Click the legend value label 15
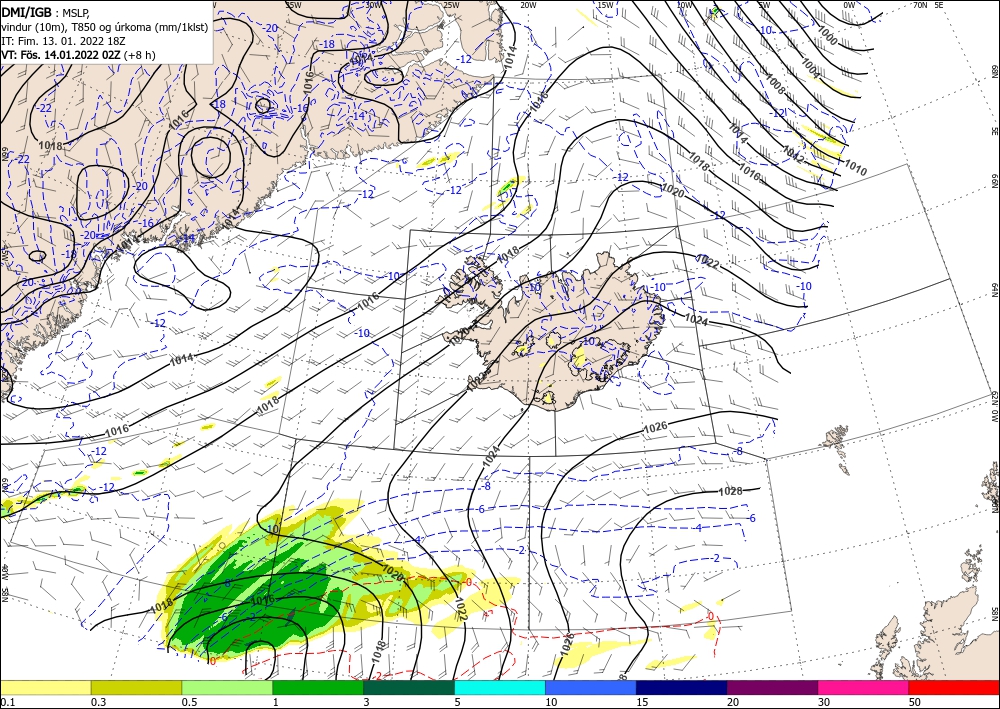This screenshot has width=1000, height=709. pyautogui.click(x=642, y=702)
